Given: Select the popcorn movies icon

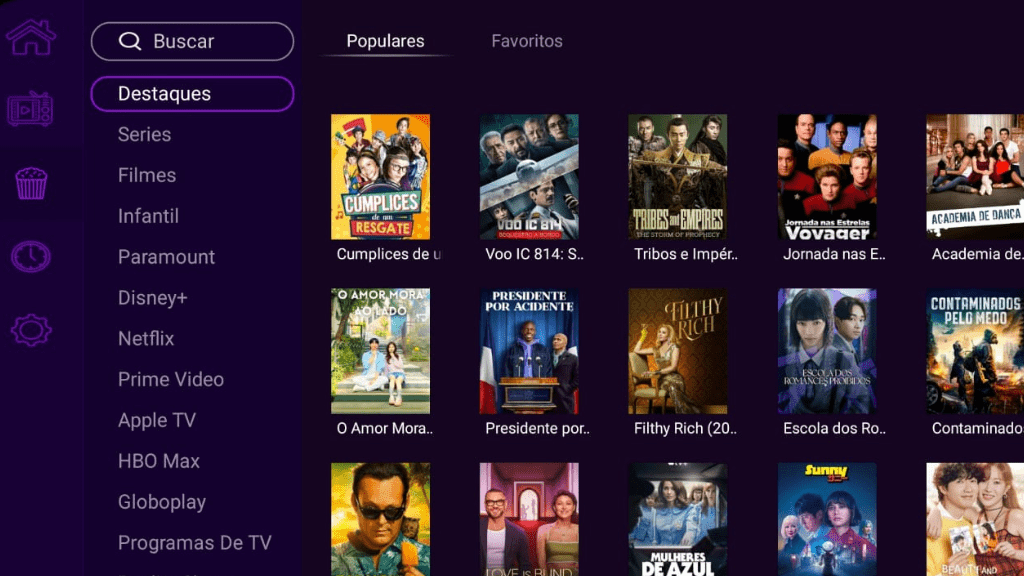Looking at the screenshot, I should click(x=31, y=184).
